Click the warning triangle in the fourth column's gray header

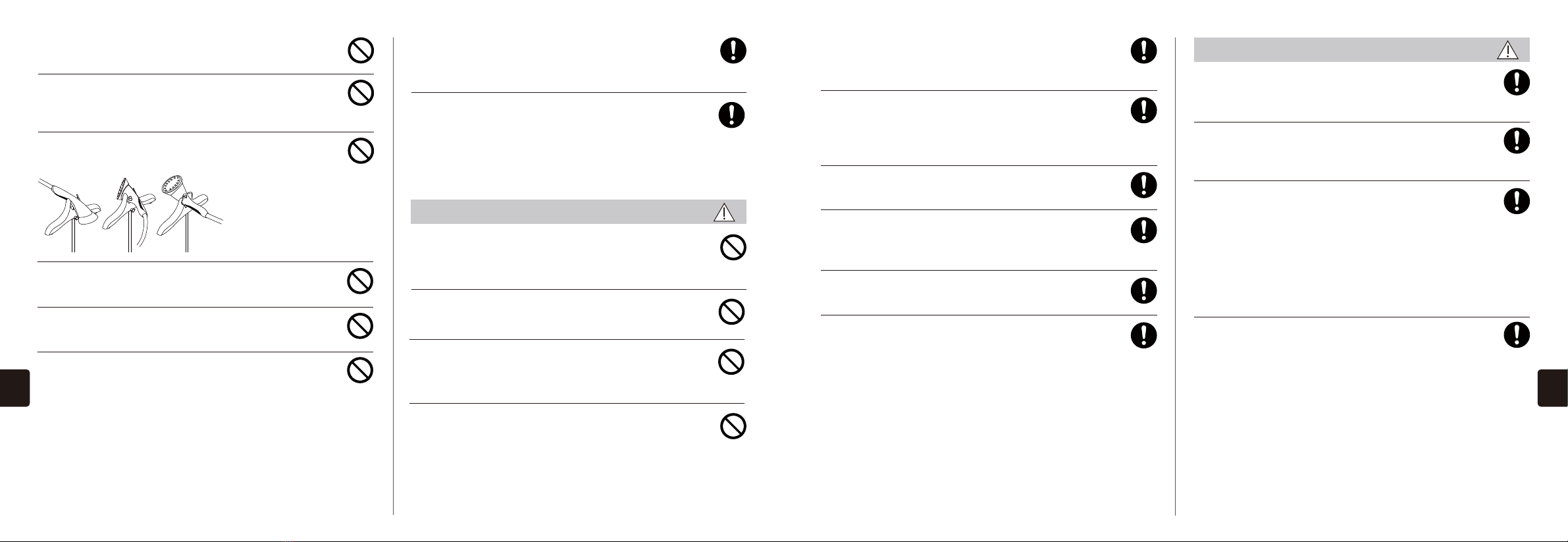pos(1507,50)
